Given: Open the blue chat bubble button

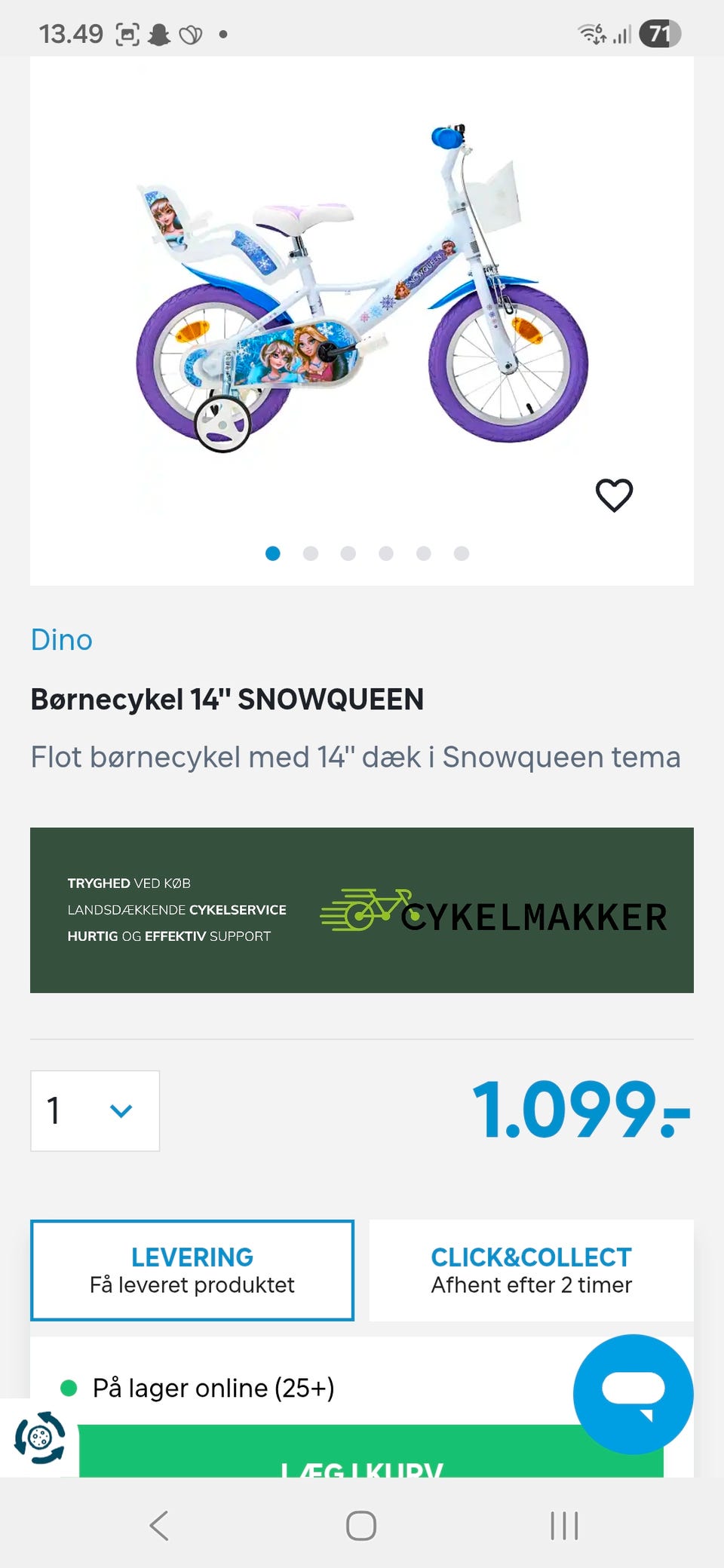Looking at the screenshot, I should [633, 1393].
